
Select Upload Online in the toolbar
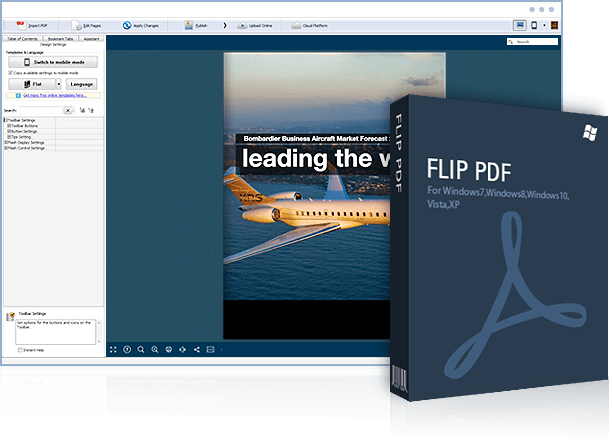point(255,25)
